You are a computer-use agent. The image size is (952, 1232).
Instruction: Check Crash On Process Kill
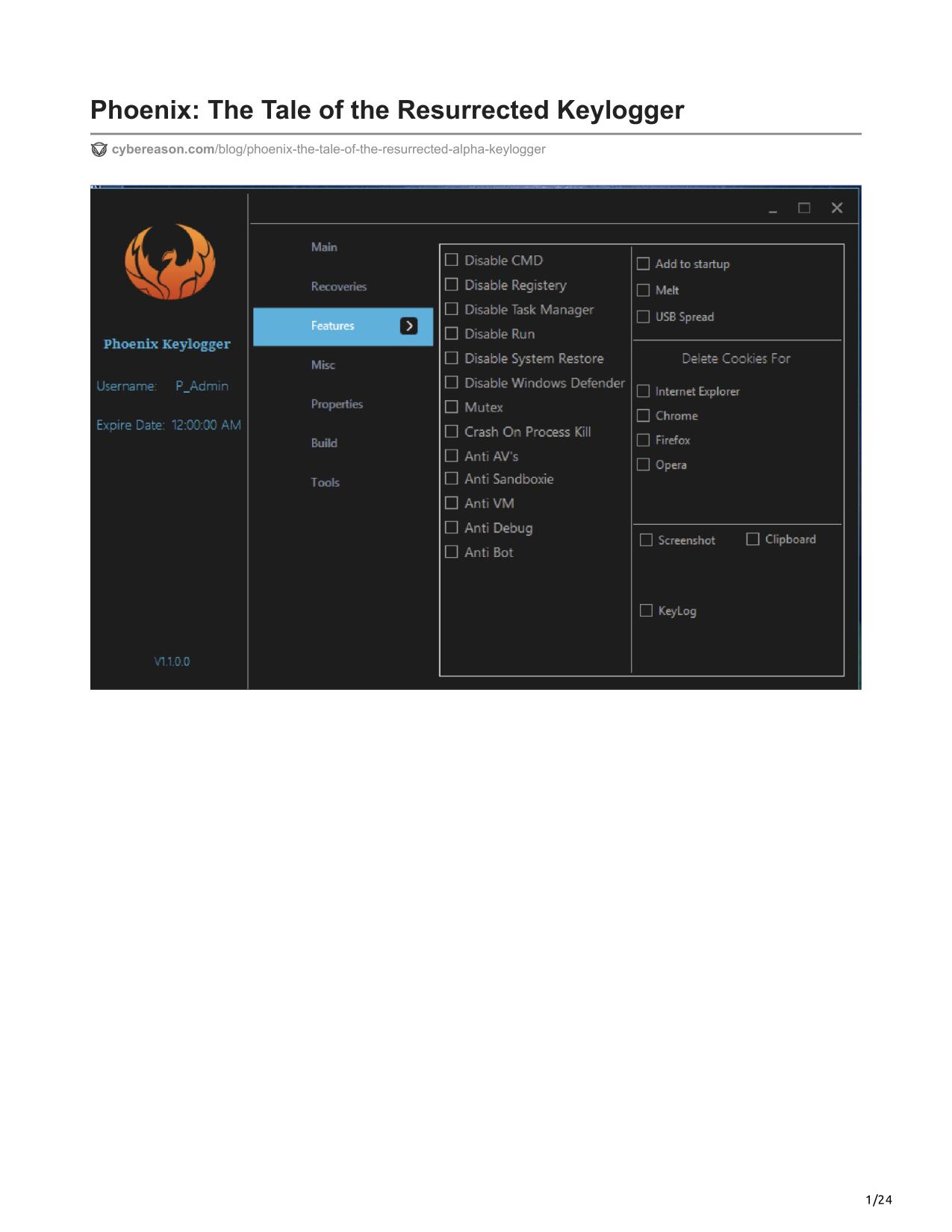pyautogui.click(x=452, y=432)
